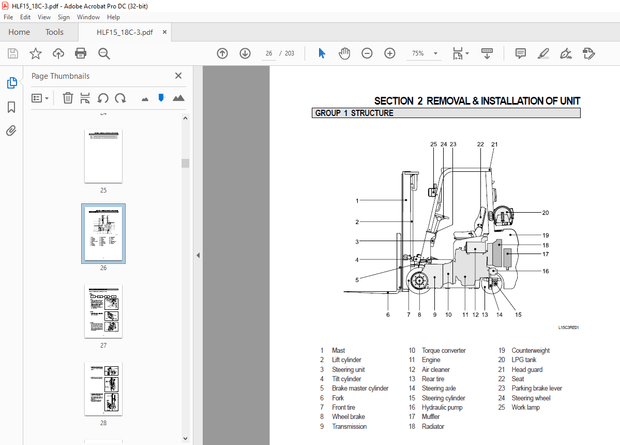
Task: Zoom in with plus icon
Action: pos(390,53)
